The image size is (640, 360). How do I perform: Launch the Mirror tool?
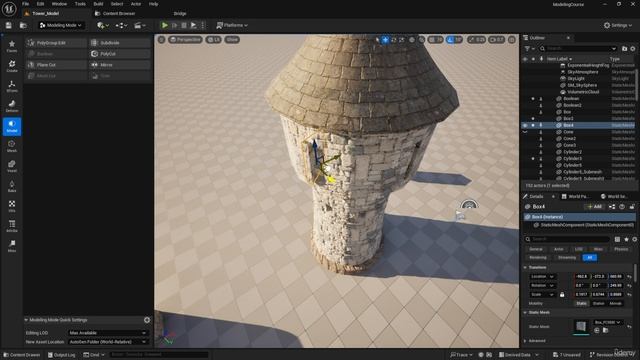120,65
